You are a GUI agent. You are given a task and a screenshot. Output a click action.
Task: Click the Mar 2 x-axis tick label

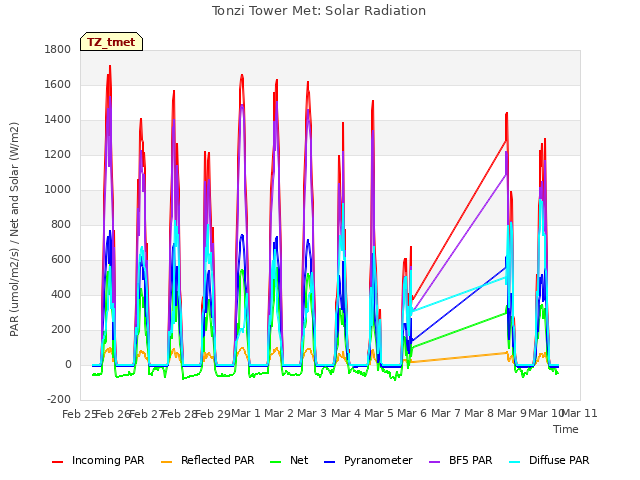279,413
